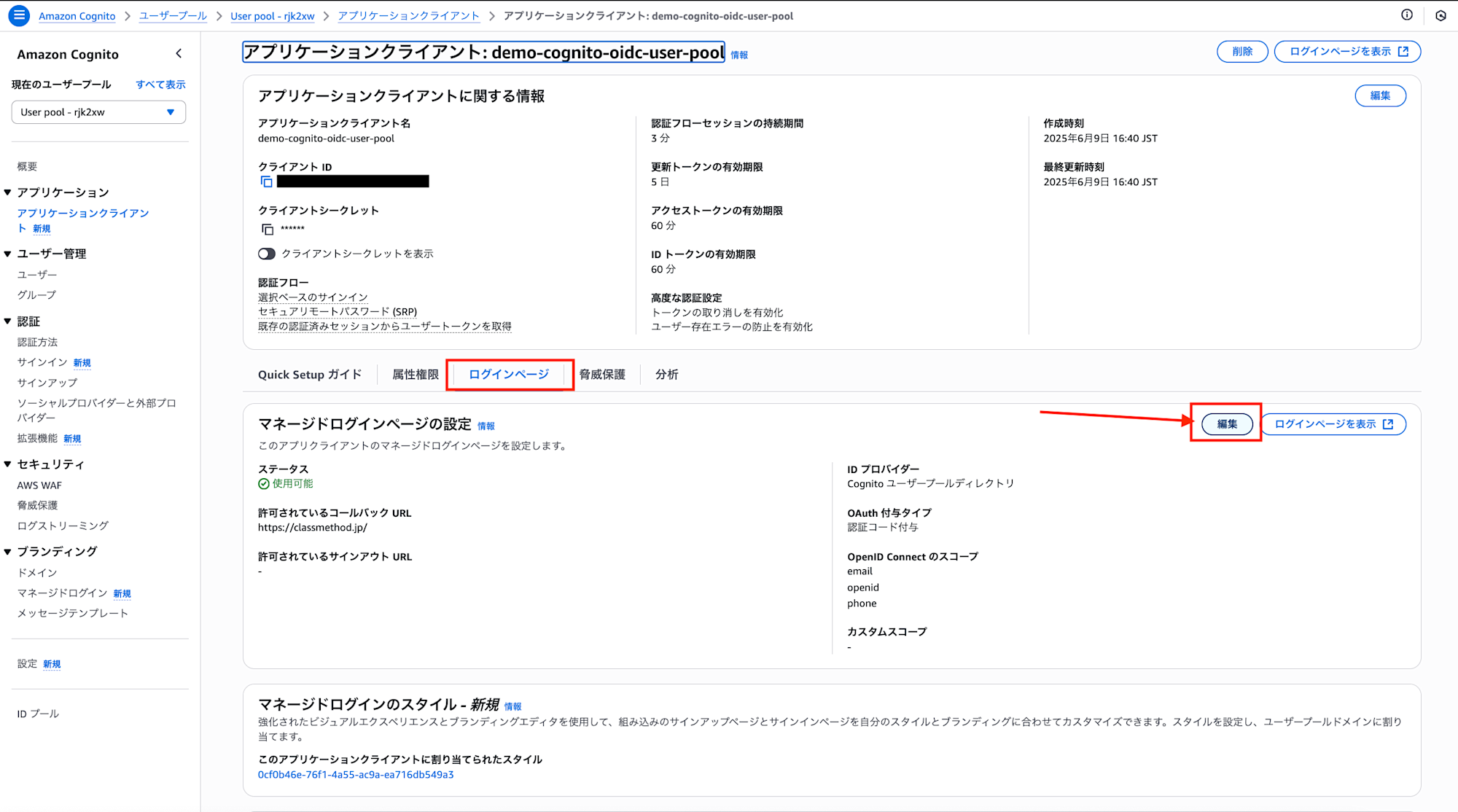Screen dimensions: 1458x812
Task: Open グループ in sidebar
Action: point(36,295)
